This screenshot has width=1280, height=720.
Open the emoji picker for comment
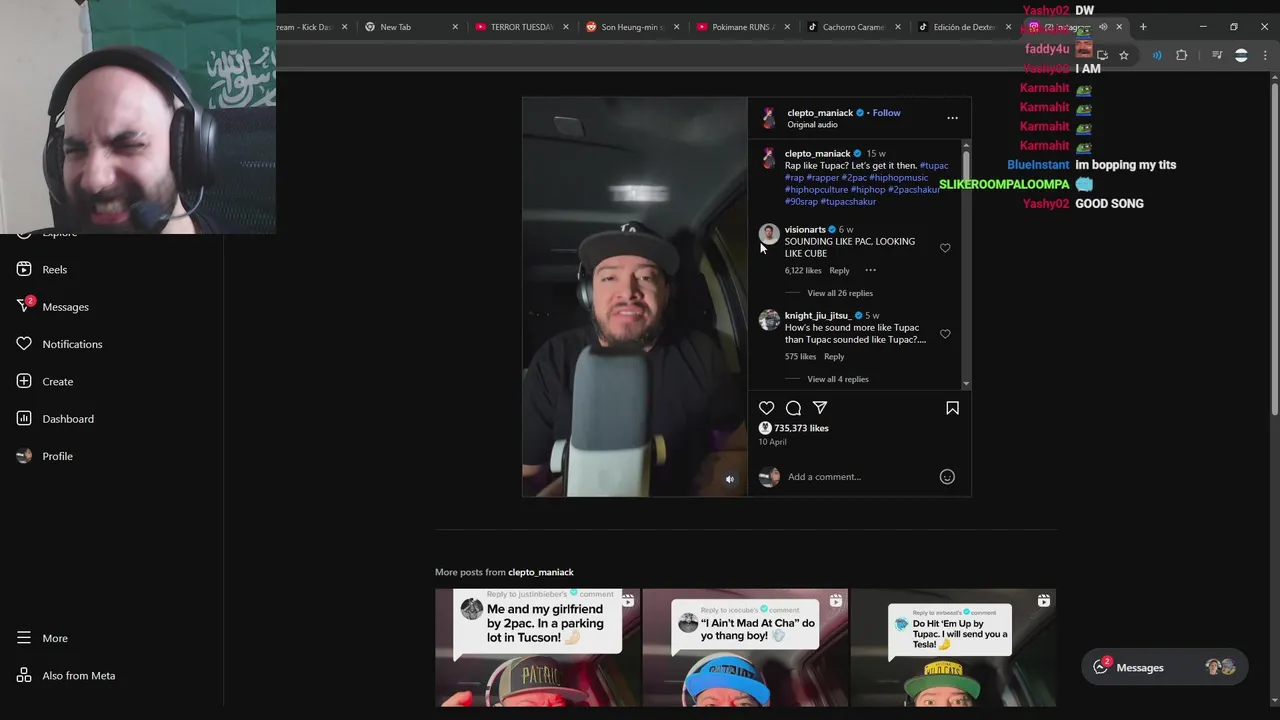947,477
